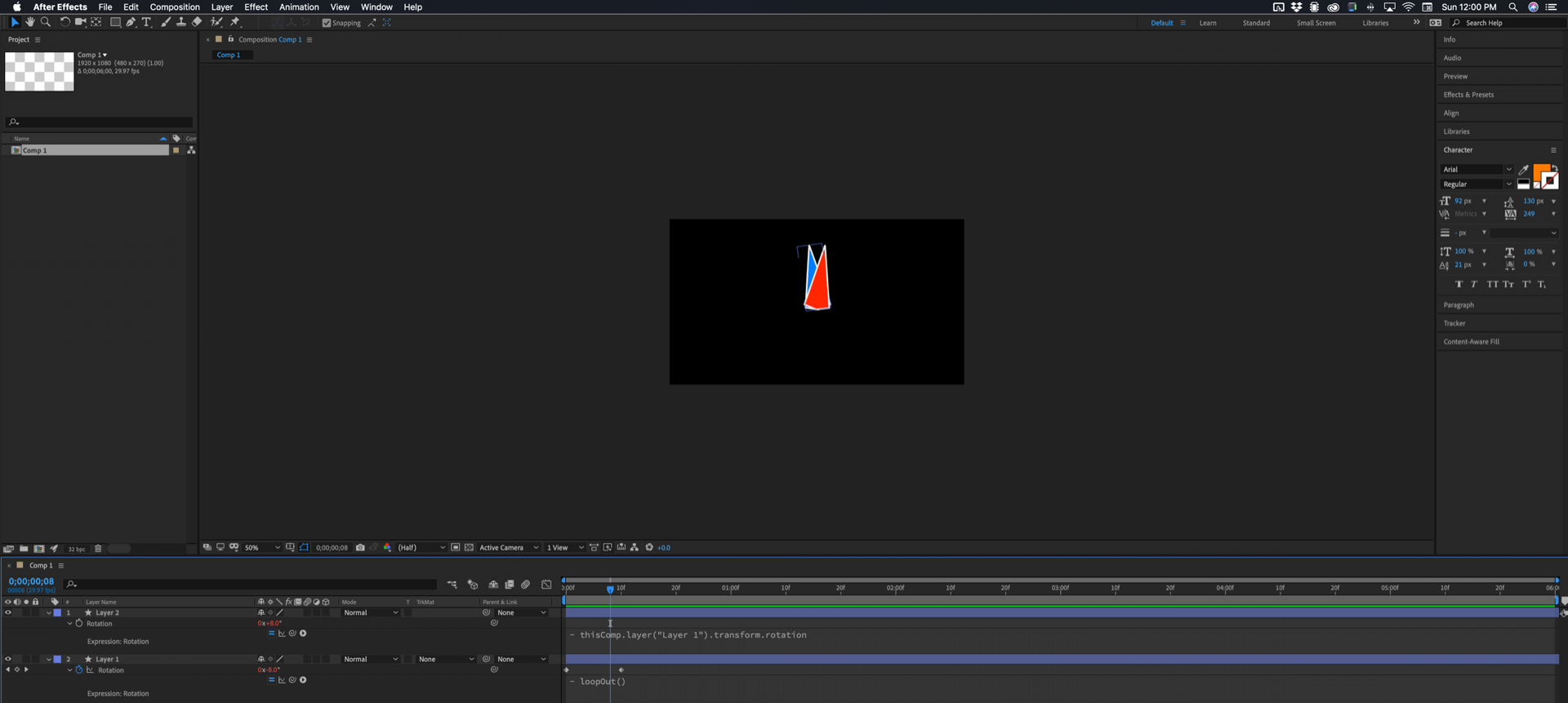
Task: Choose the Horizontal Type tool
Action: (x=147, y=22)
